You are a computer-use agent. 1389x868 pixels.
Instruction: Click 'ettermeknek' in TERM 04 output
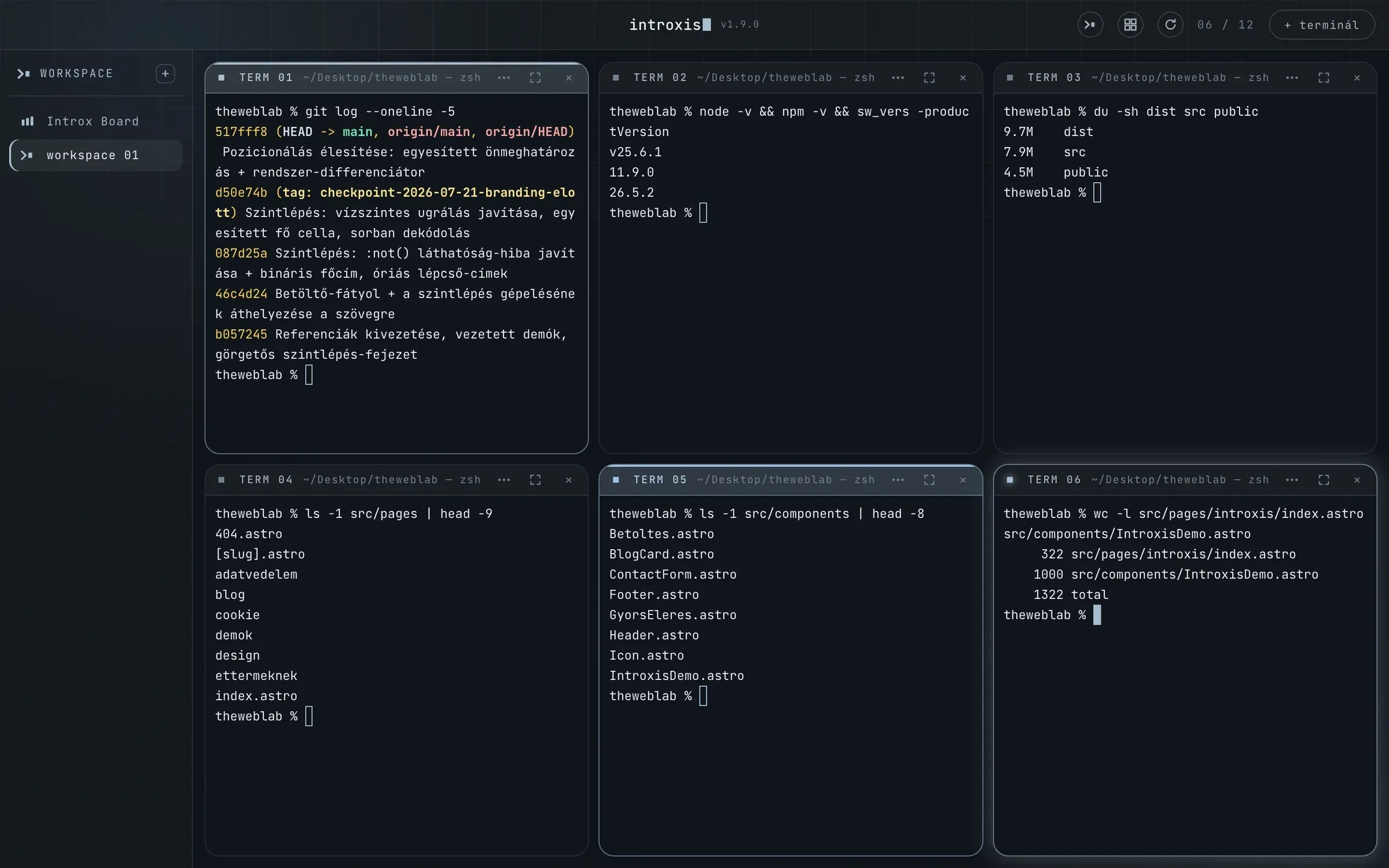[256, 676]
